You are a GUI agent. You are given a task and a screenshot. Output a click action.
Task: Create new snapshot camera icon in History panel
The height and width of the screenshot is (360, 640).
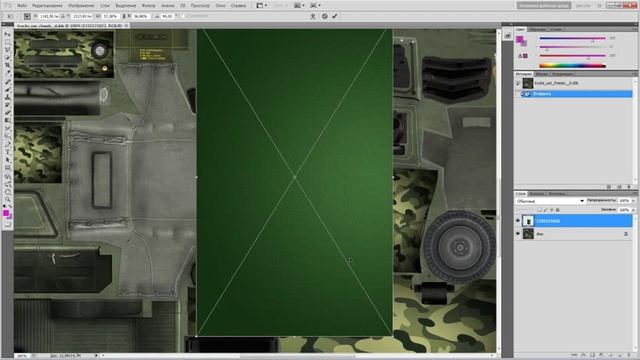619,187
